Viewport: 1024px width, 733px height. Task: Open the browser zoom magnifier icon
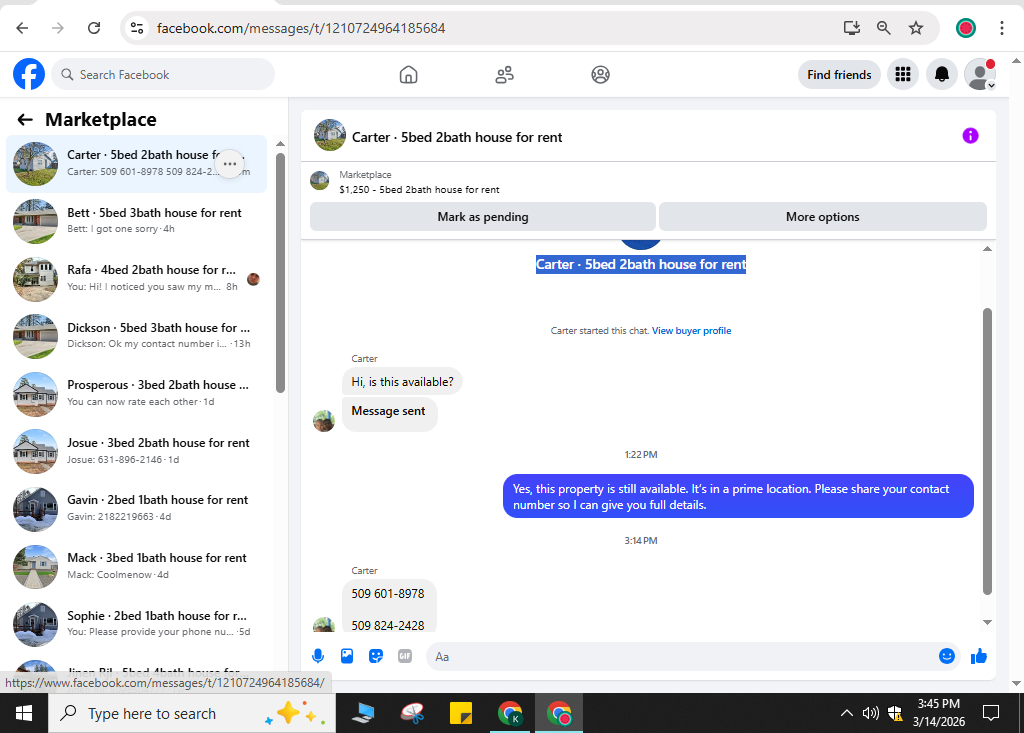pyautogui.click(x=884, y=28)
